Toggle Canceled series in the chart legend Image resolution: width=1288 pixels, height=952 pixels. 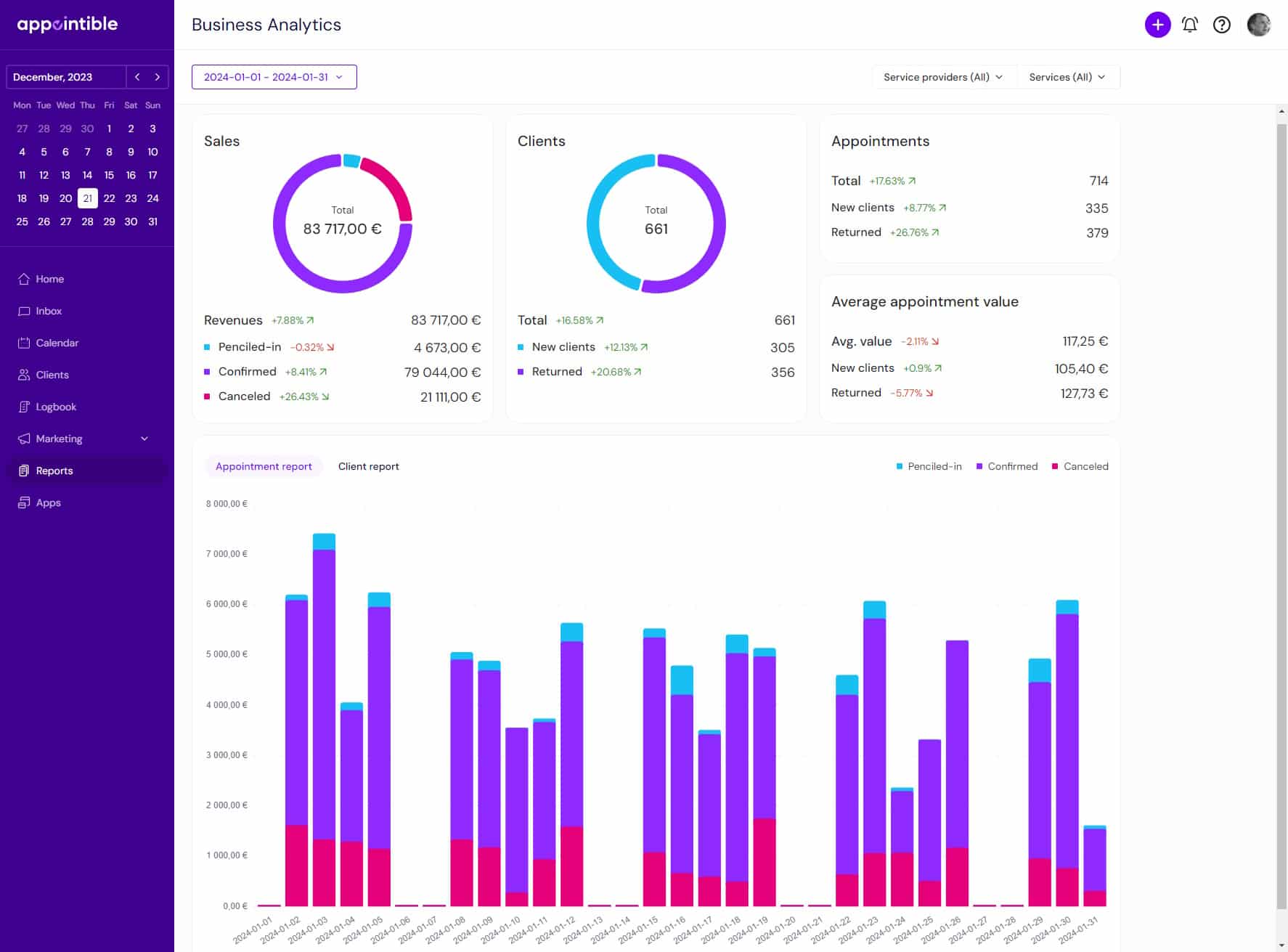pyautogui.click(x=1085, y=466)
